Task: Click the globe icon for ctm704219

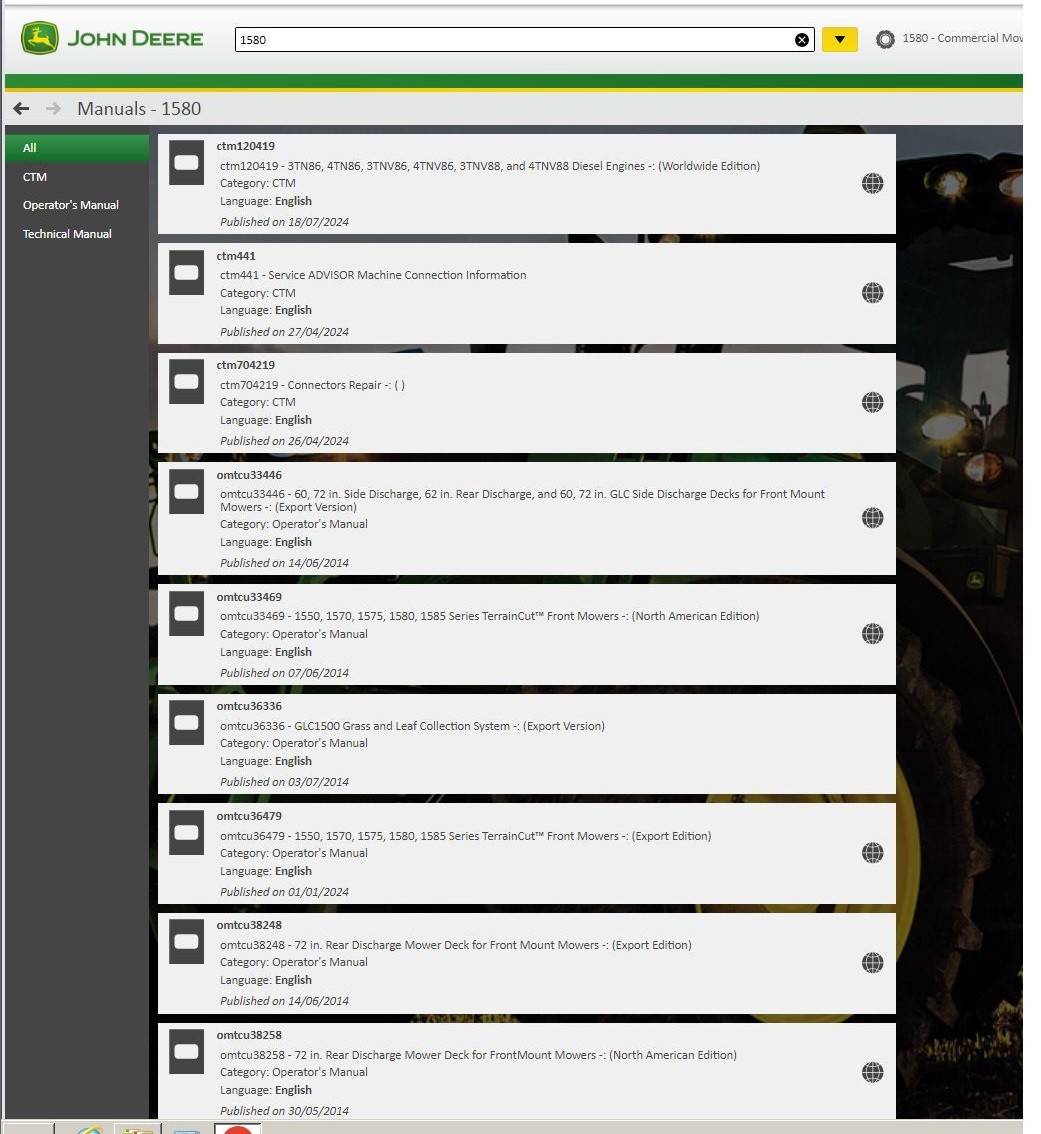Action: 872,402
